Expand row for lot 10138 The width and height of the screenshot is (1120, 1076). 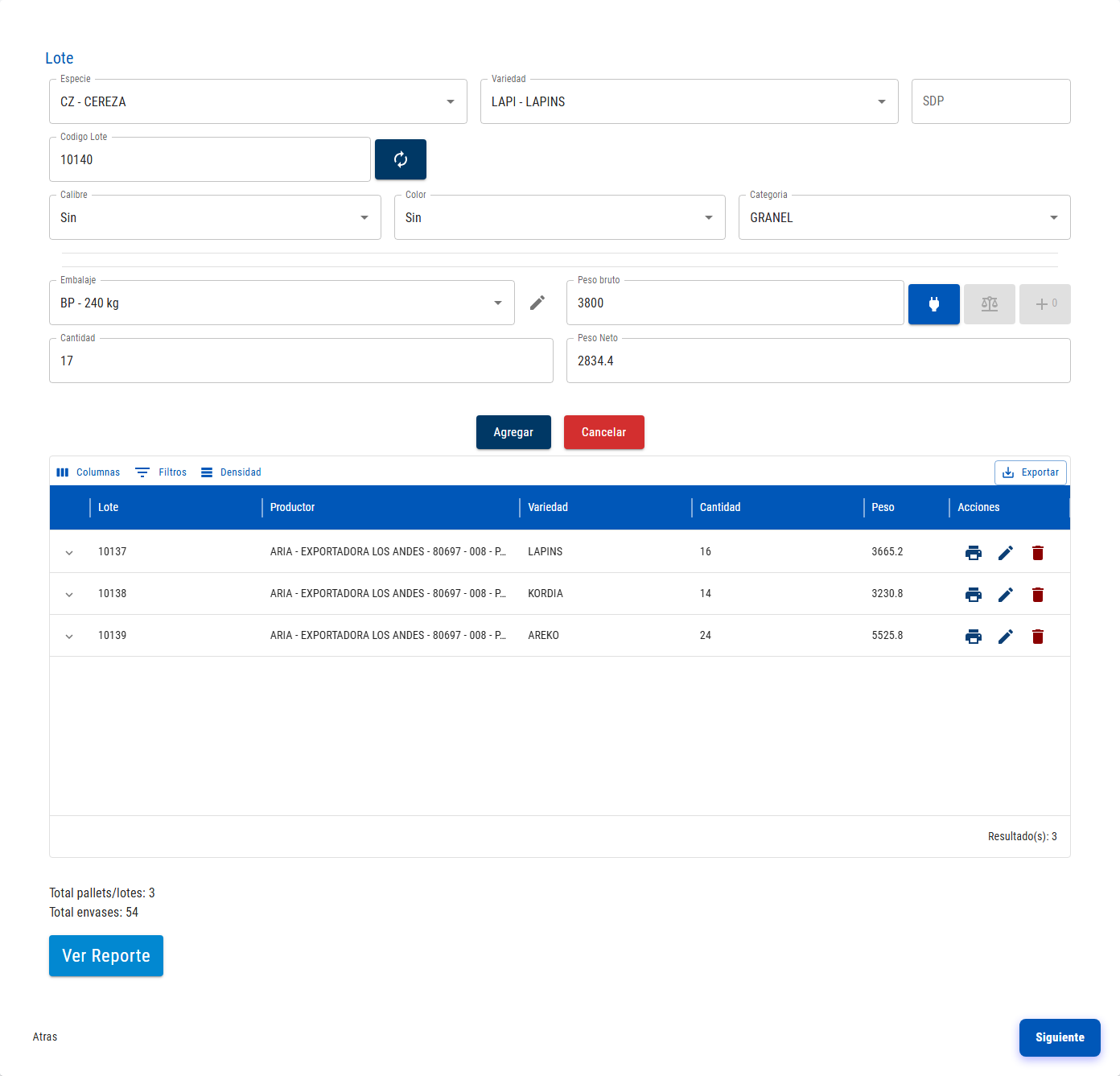69,595
